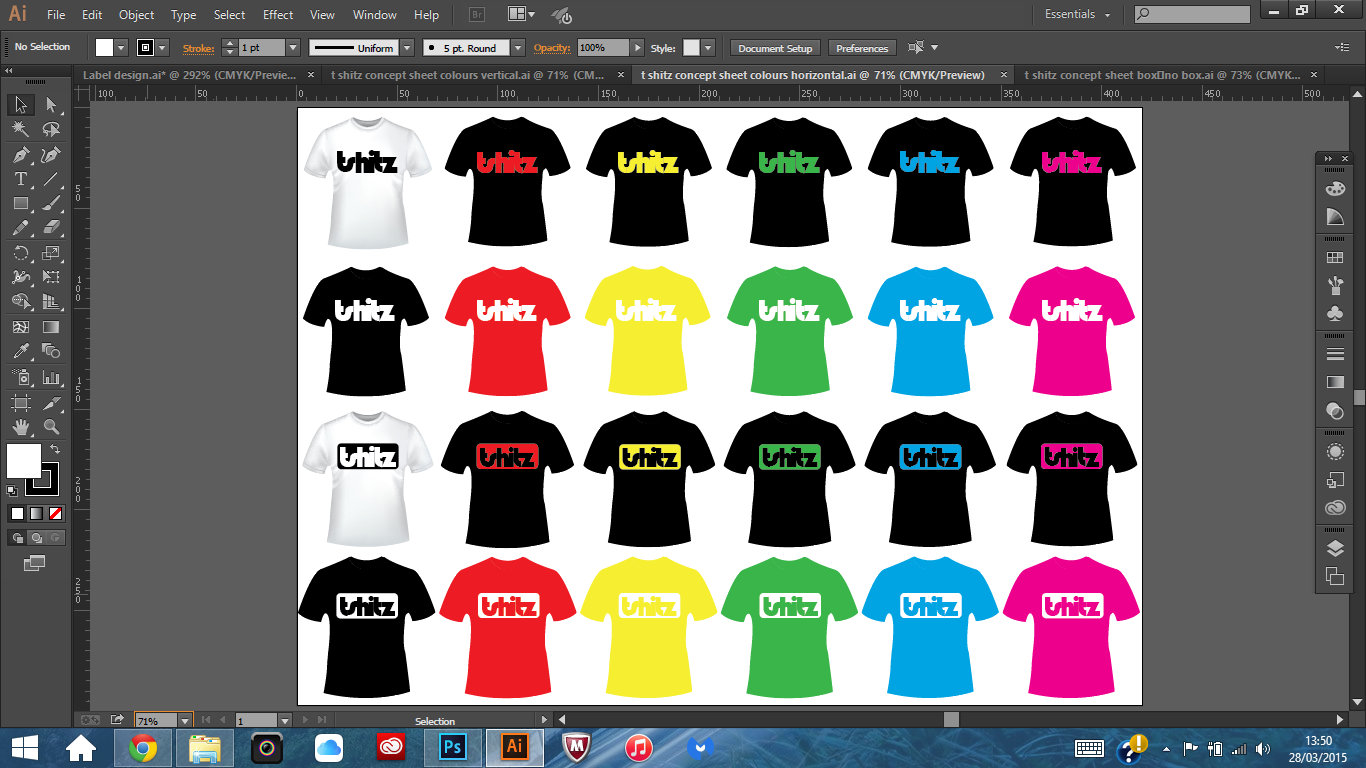Viewport: 1366px width, 768px height.
Task: Grab the Hand tool
Action: coord(18,426)
